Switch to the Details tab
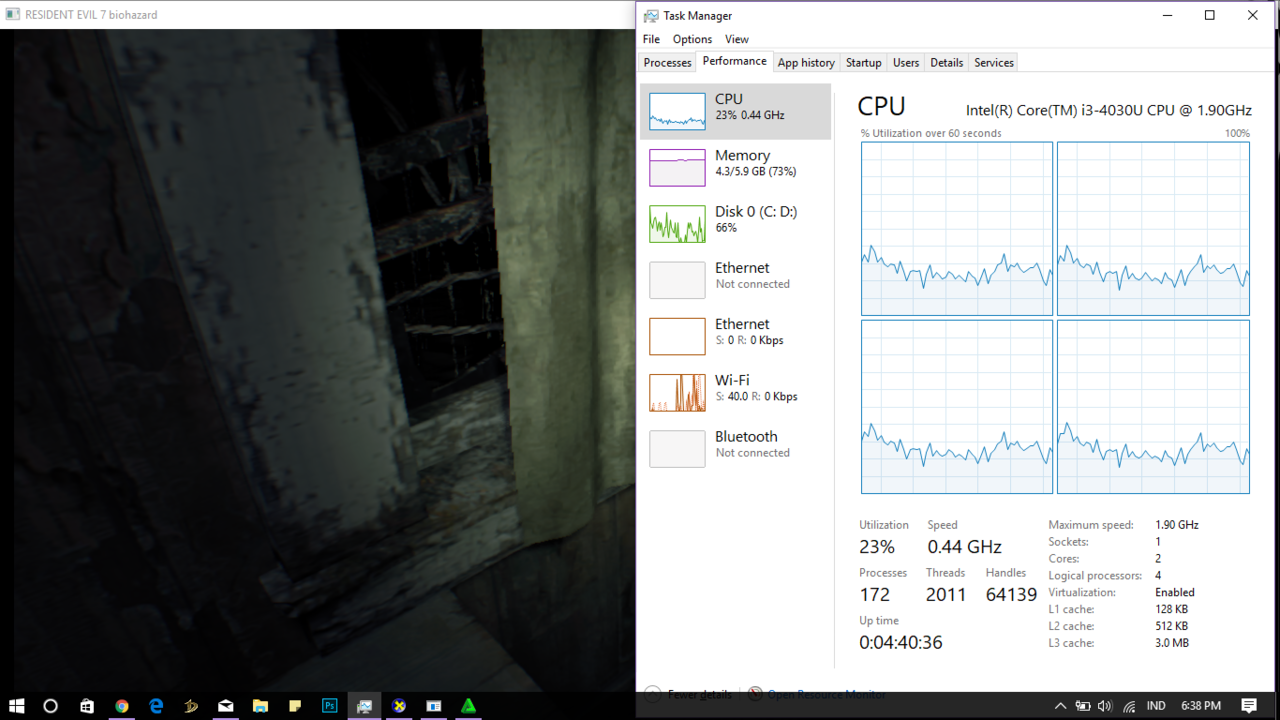Viewport: 1280px width, 720px height. (x=946, y=62)
